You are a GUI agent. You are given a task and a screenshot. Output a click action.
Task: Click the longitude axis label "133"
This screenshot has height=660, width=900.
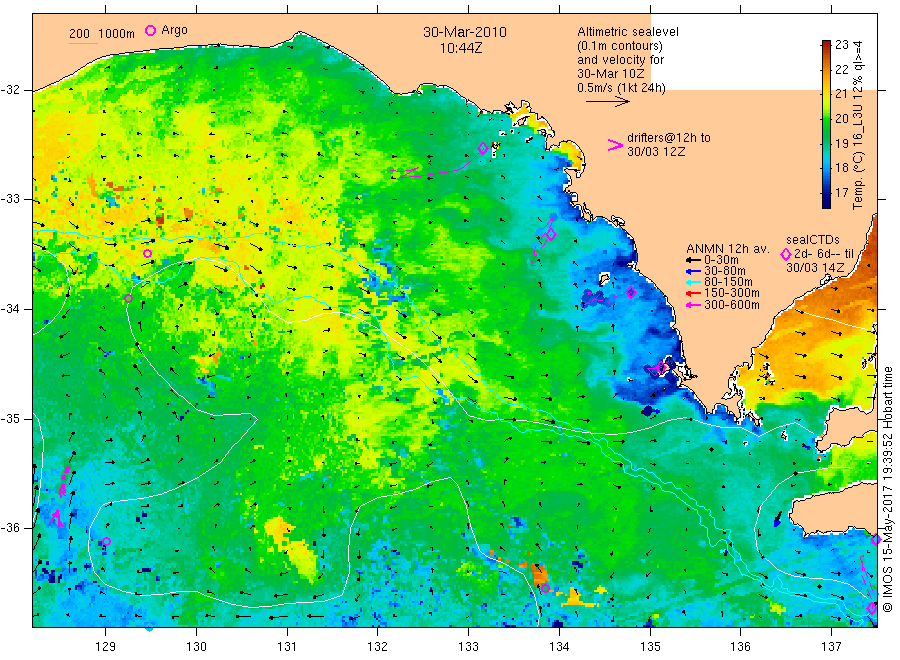click(x=468, y=647)
